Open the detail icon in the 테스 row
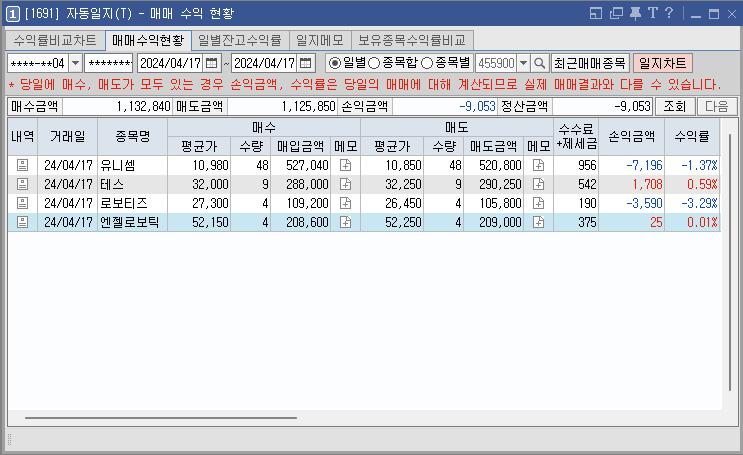 click(x=22, y=184)
